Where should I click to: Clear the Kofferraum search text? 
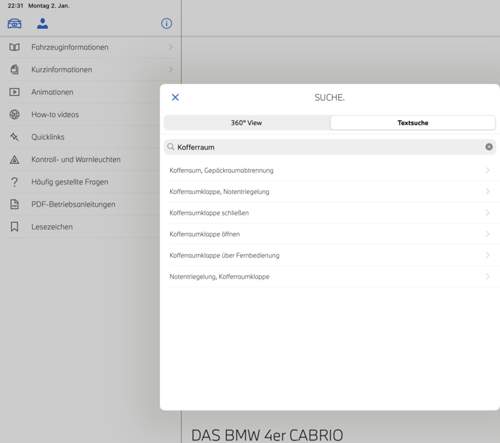pos(489,147)
